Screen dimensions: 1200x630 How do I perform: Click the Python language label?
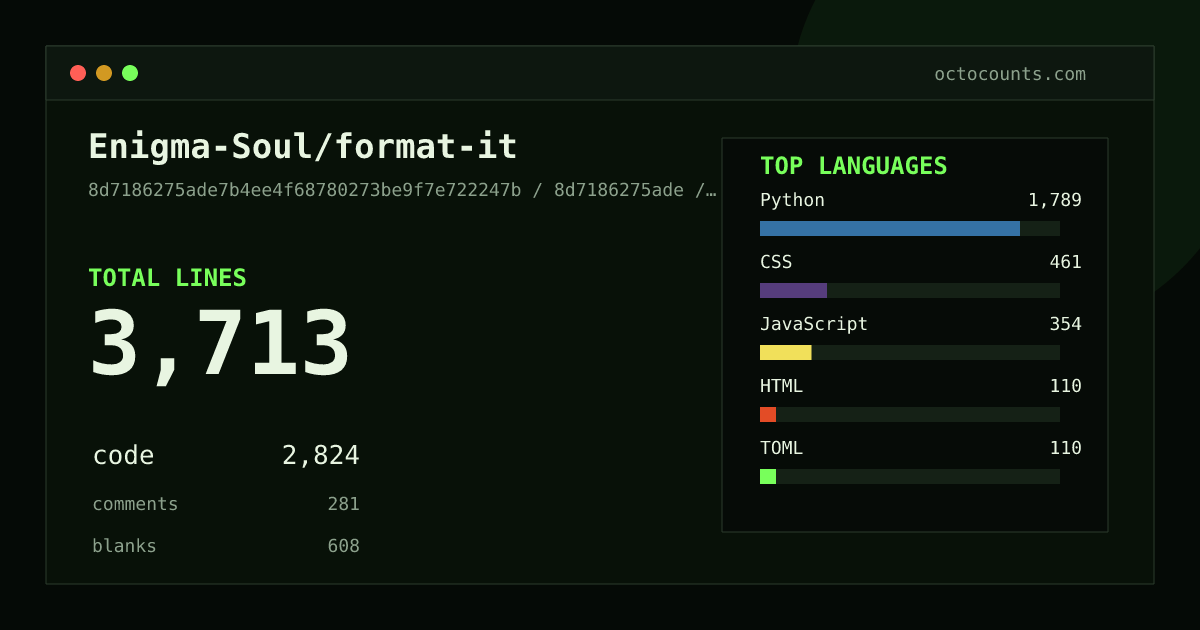coord(792,200)
